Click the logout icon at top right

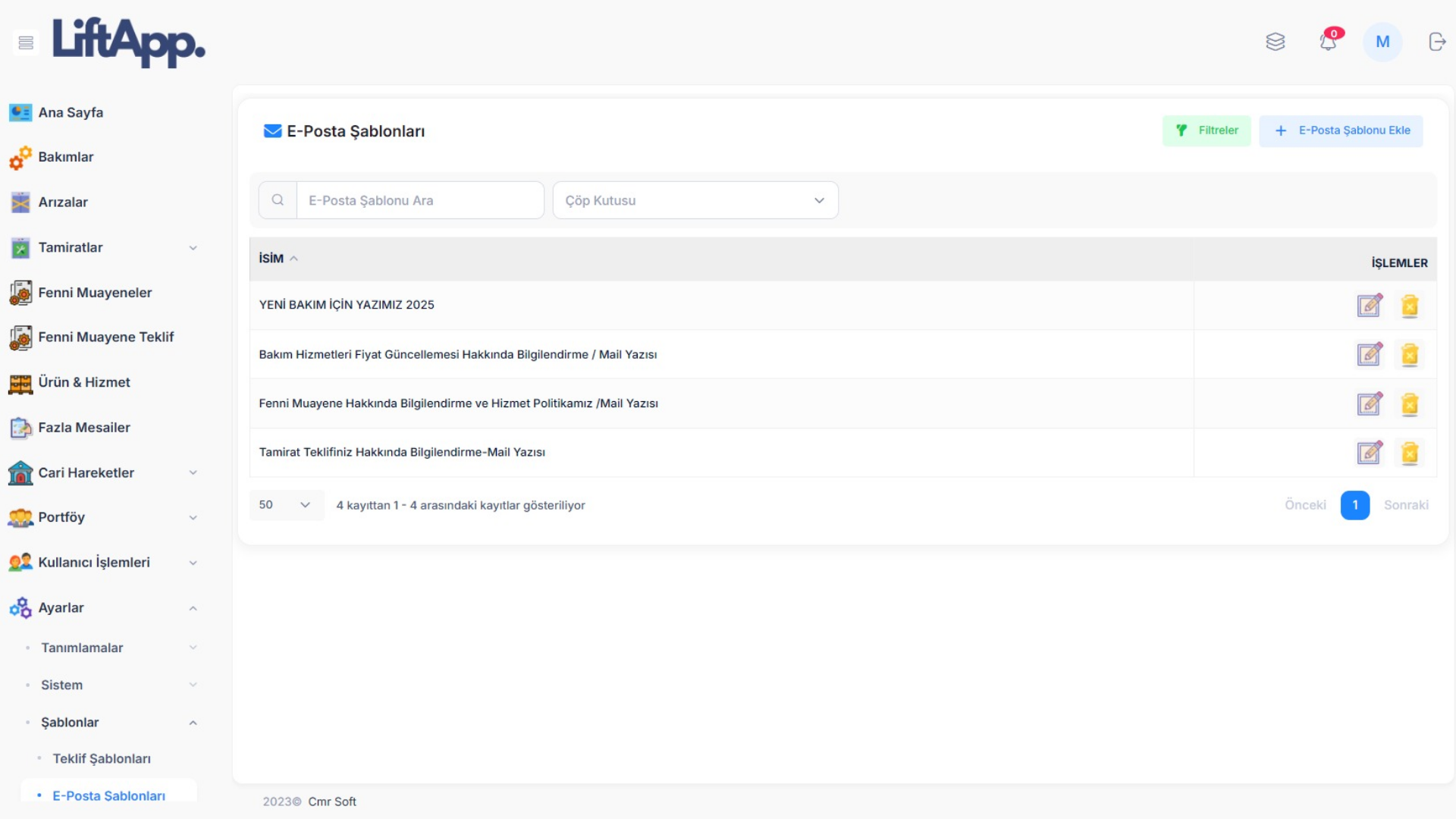[1437, 42]
